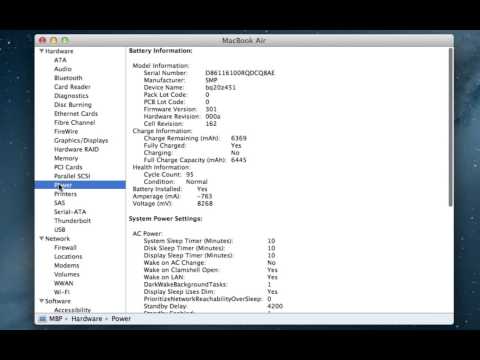Click the Device Name value bq20z451
The height and width of the screenshot is (360, 480).
220,88
